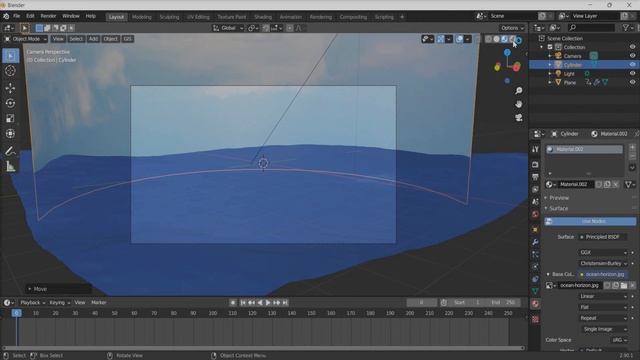Open the File menu
The height and width of the screenshot is (360, 640).
tap(16, 16)
